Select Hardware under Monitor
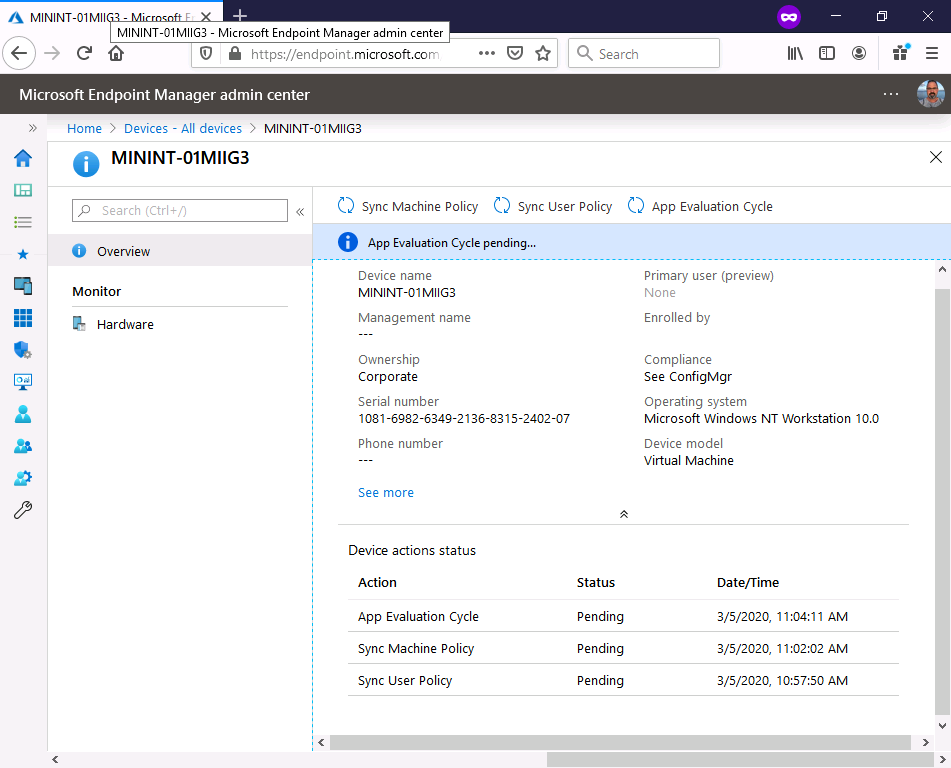The height and width of the screenshot is (768, 951). click(125, 324)
